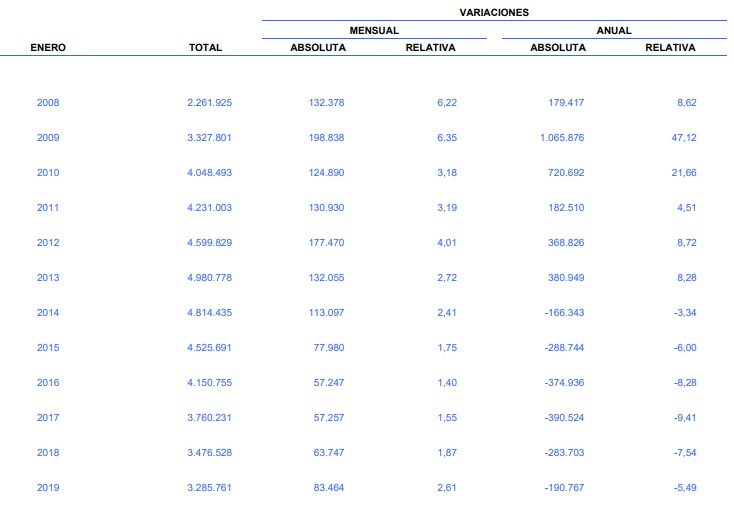
Task: Select the 2008 year row label
Action: pos(48,103)
